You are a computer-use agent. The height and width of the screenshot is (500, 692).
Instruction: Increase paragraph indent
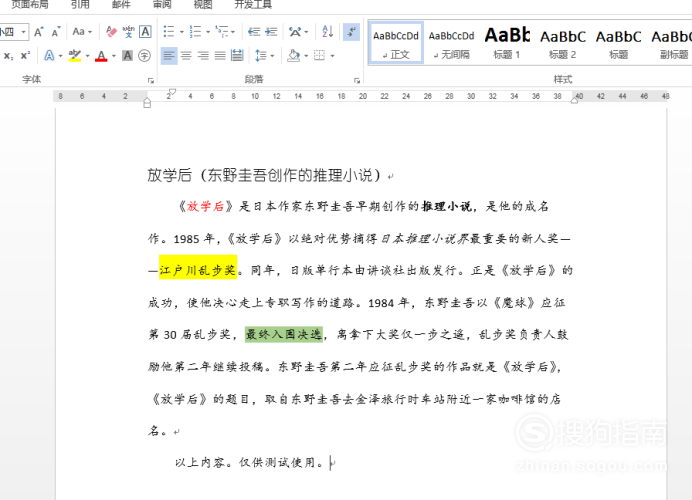(x=271, y=32)
